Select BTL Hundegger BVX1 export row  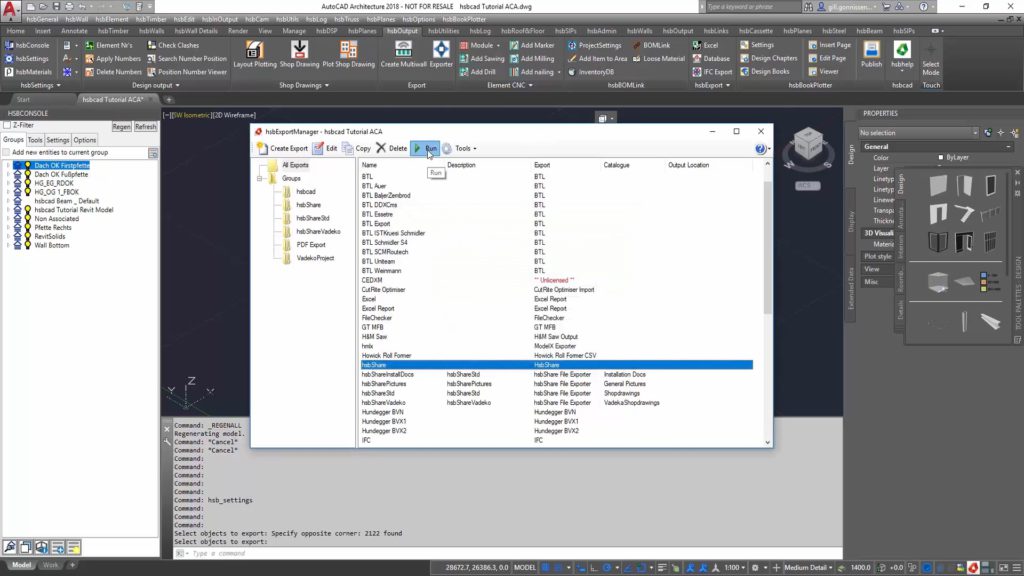click(x=555, y=421)
